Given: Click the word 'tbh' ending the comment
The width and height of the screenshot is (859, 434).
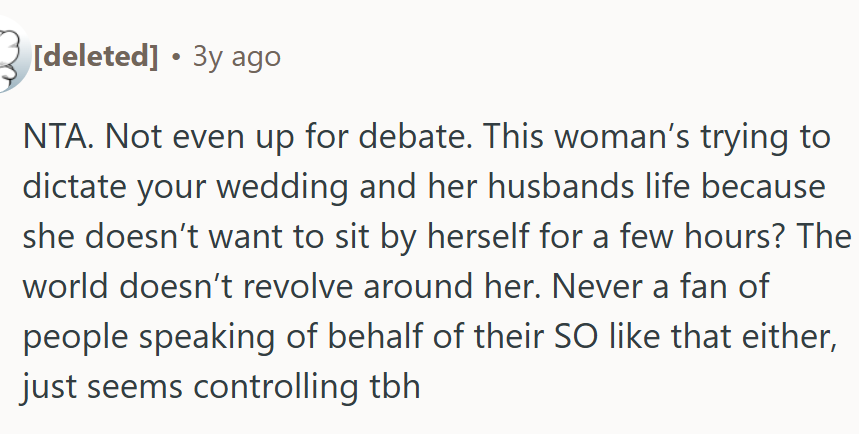Looking at the screenshot, I should pyautogui.click(x=389, y=386).
